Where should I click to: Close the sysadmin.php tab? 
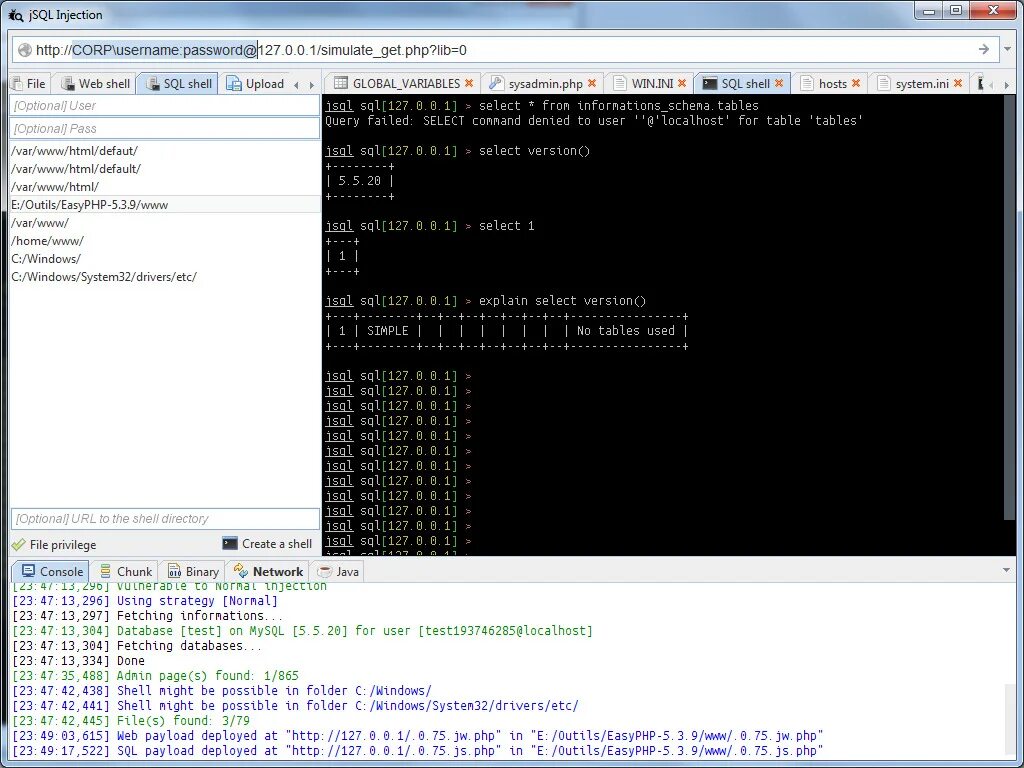(x=592, y=83)
